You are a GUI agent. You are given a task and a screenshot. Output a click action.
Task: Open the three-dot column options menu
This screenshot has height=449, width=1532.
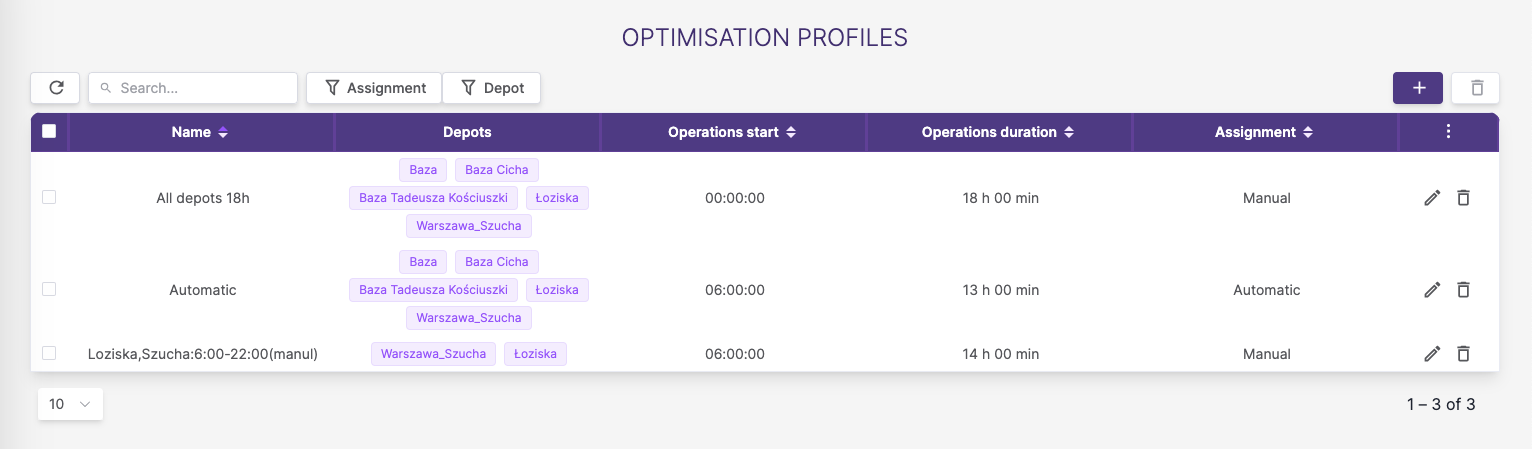(1448, 132)
